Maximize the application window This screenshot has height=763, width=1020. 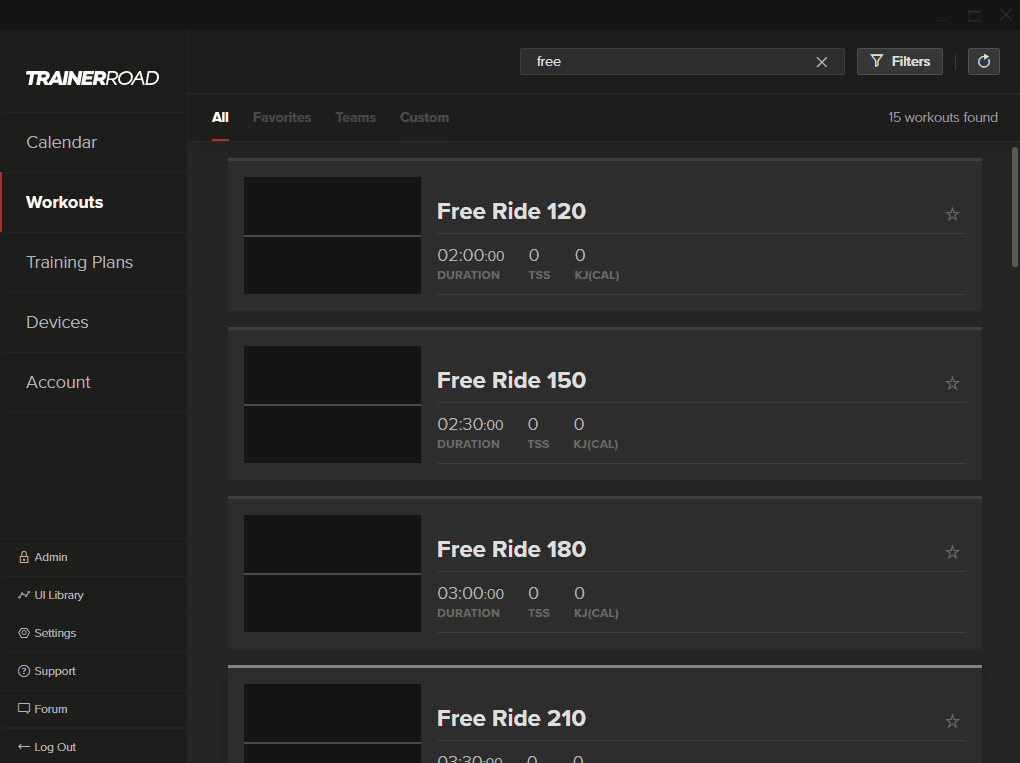(974, 16)
